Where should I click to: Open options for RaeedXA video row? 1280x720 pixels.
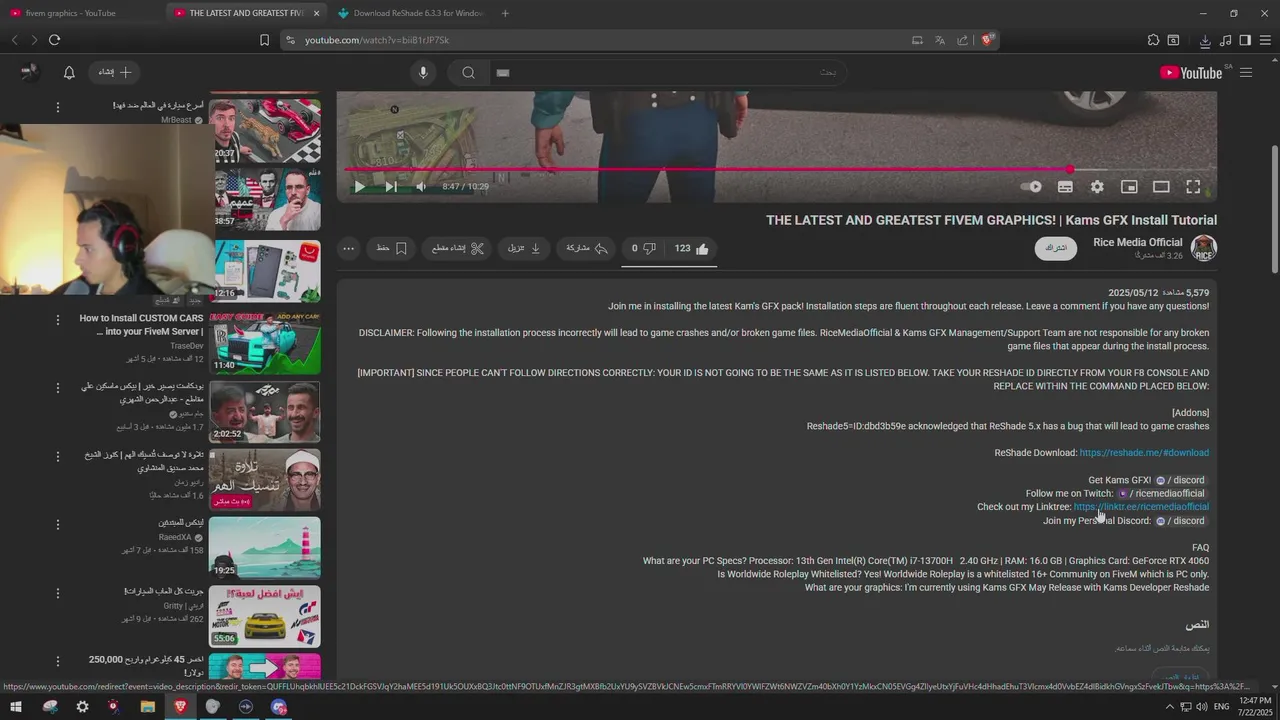pyautogui.click(x=57, y=524)
